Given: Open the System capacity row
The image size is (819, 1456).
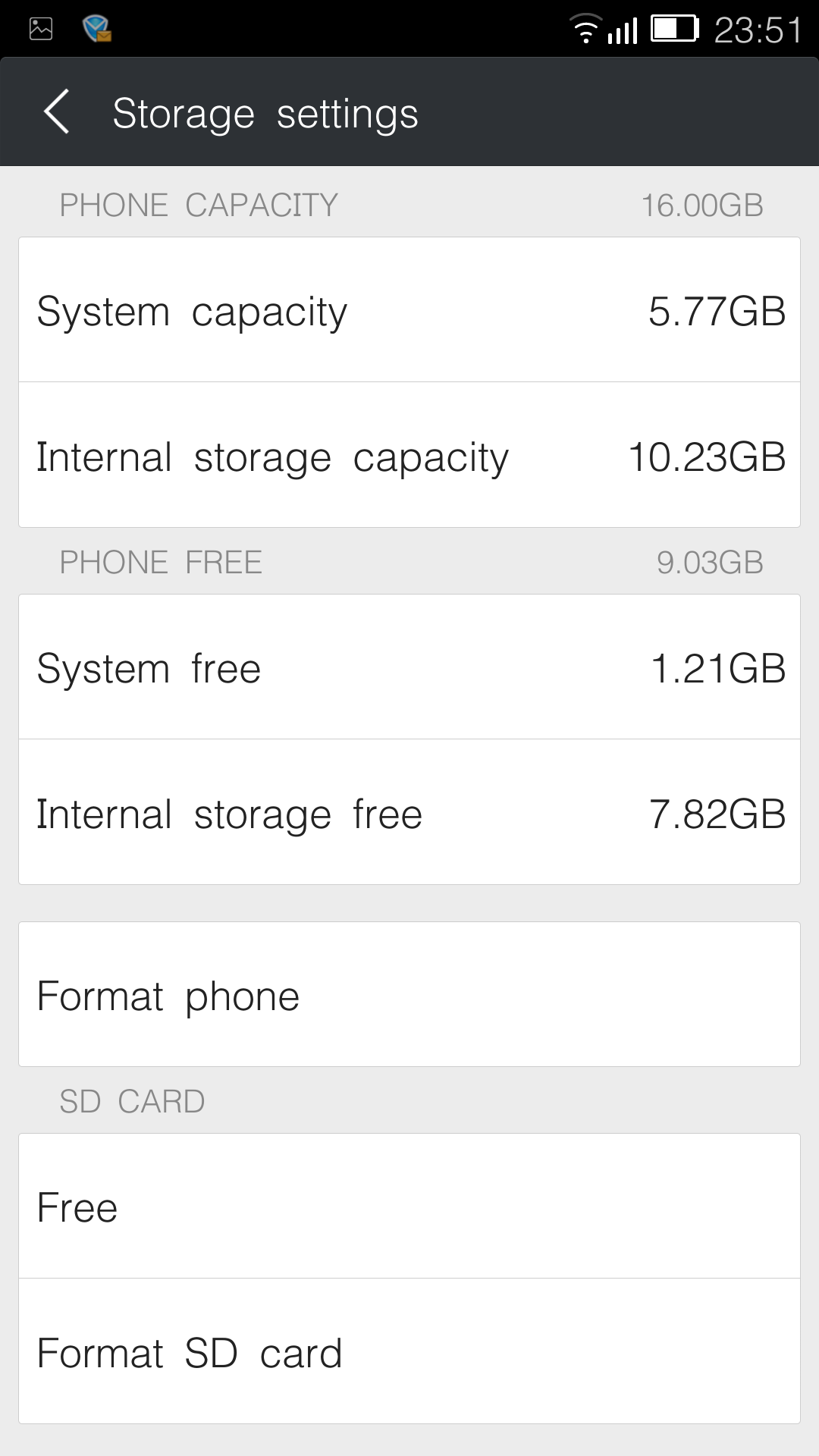Looking at the screenshot, I should click(409, 310).
